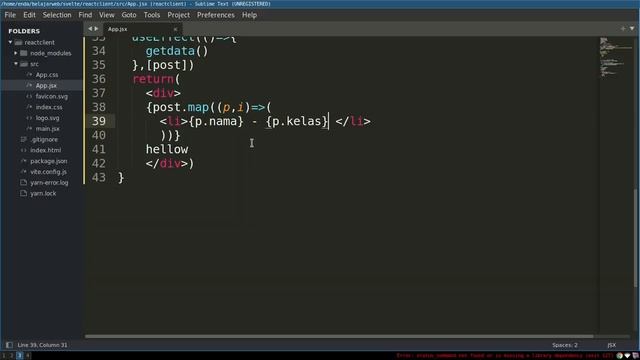Open App.jsx in the sidebar
This screenshot has height=360, width=640.
click(x=46, y=86)
